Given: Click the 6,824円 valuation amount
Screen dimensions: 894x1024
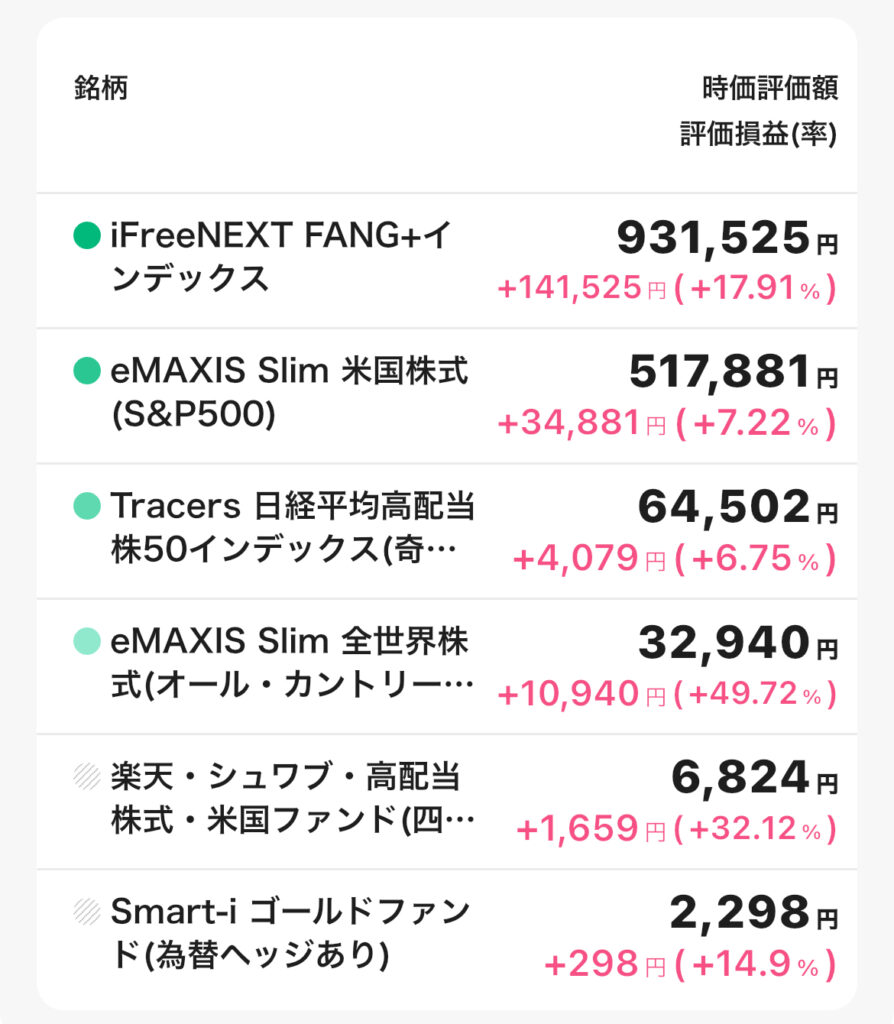Looking at the screenshot, I should tap(755, 778).
